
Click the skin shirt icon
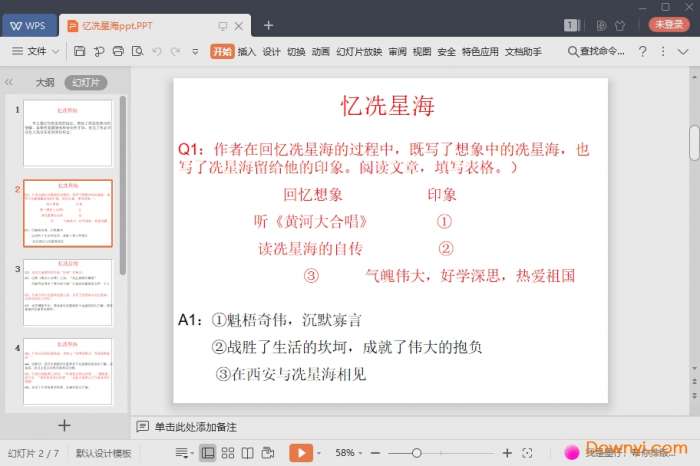tap(620, 25)
